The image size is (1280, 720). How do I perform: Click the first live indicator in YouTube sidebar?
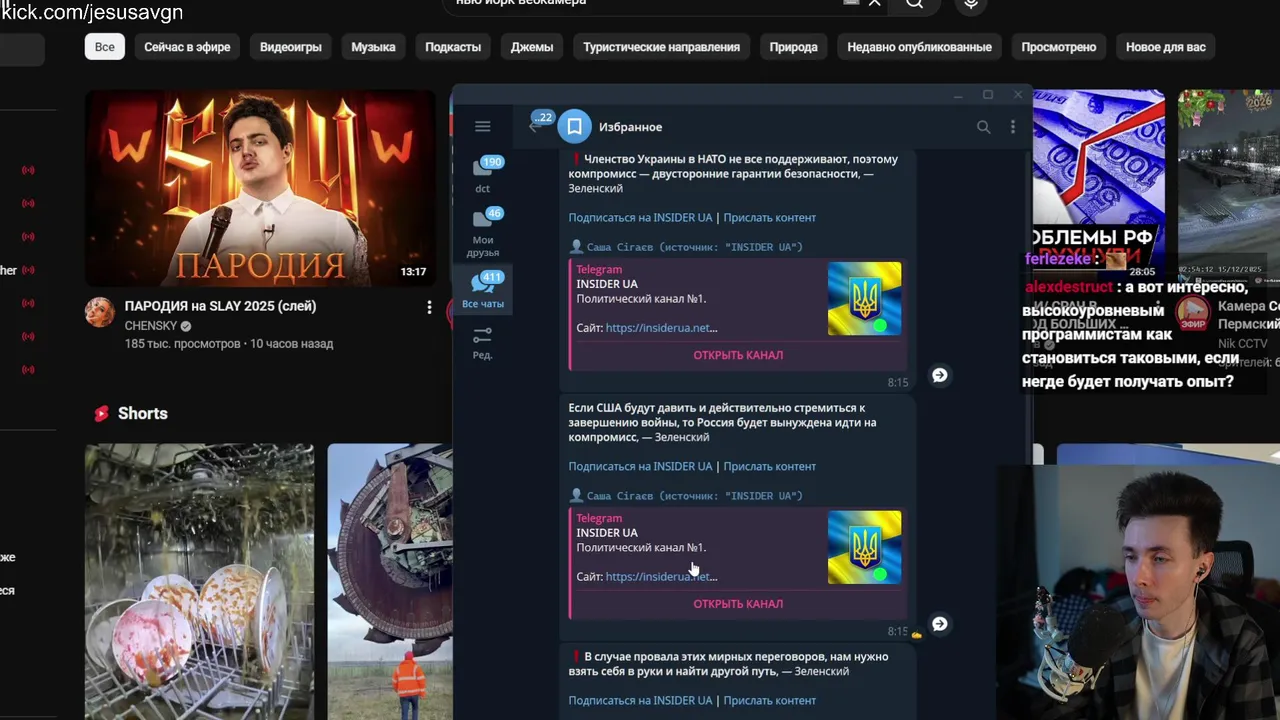point(28,170)
